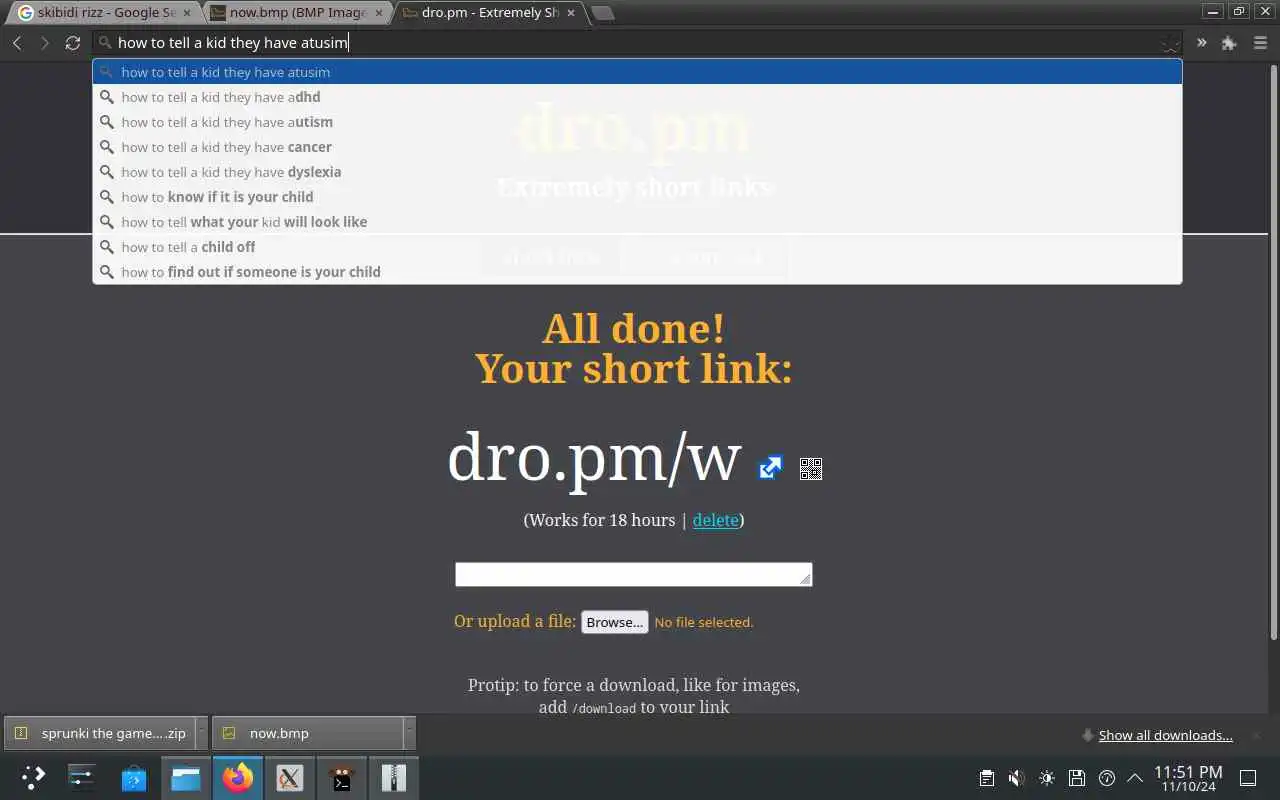
Task: Open the removable disk tray icon
Action: click(x=1077, y=778)
